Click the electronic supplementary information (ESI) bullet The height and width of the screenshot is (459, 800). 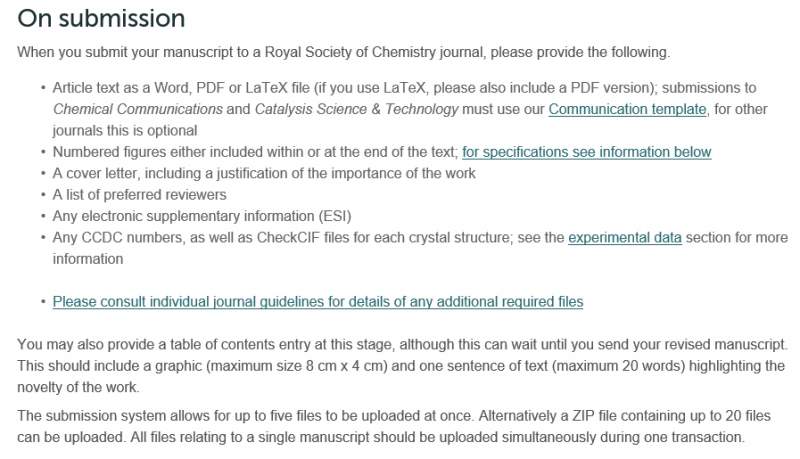202,216
